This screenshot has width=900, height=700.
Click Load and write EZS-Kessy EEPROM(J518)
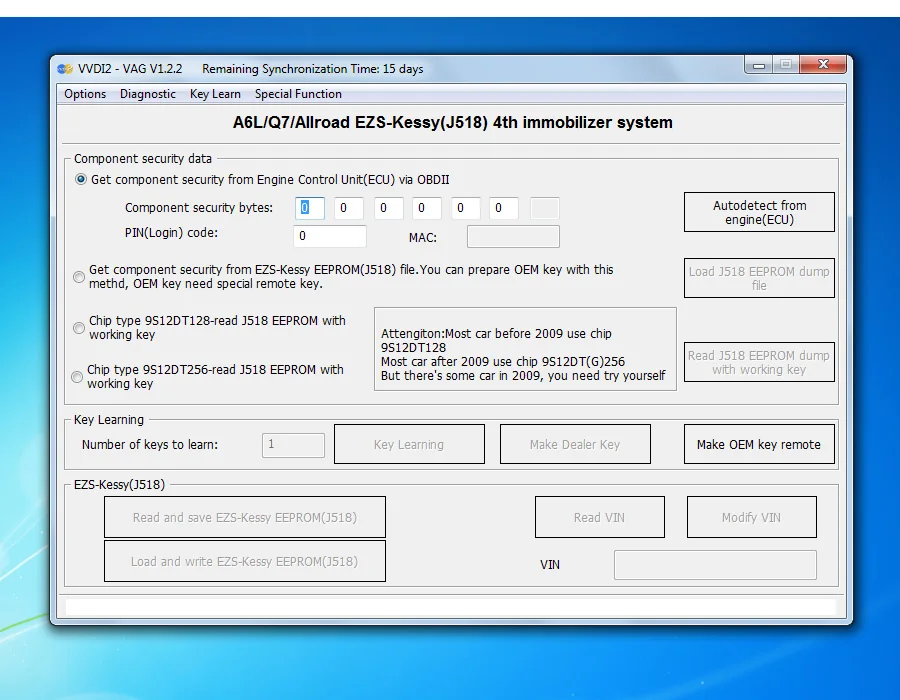pos(245,561)
